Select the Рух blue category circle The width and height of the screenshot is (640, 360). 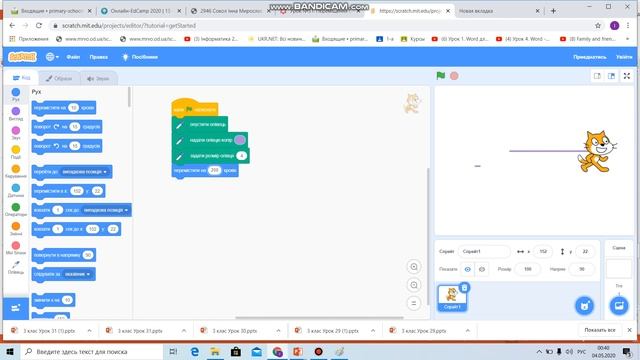(16, 92)
